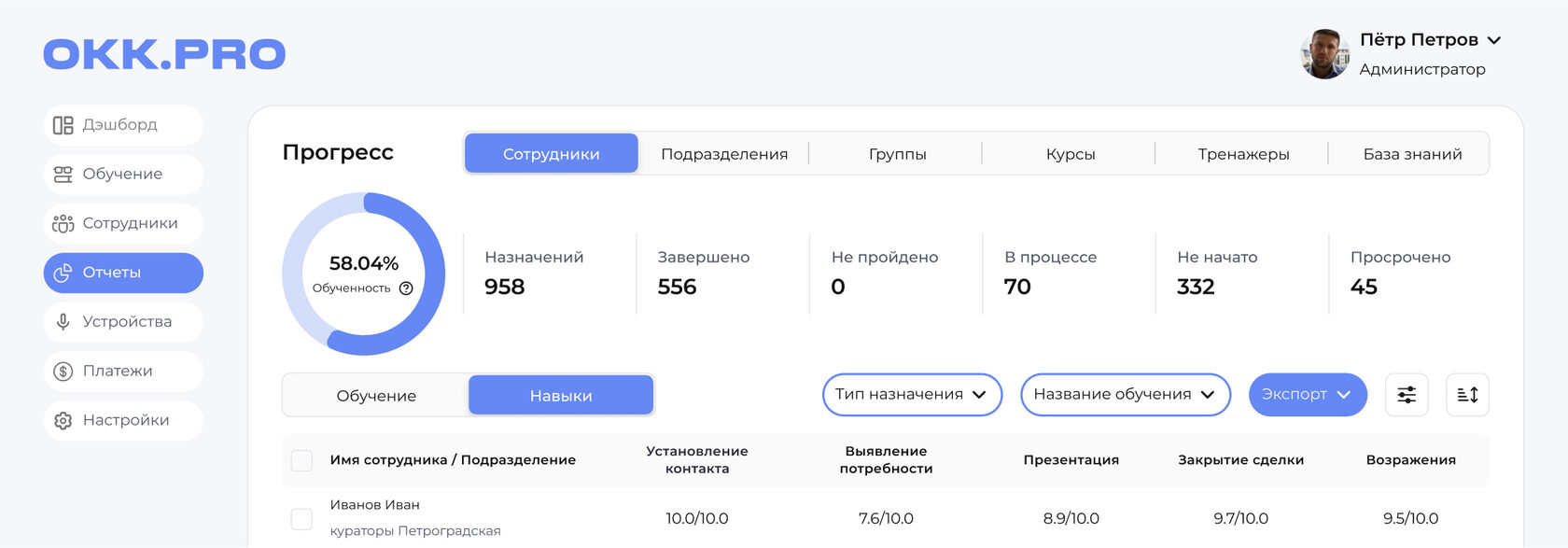
Task: Click the Devices (Устройства) microphone icon
Action: [x=63, y=322]
